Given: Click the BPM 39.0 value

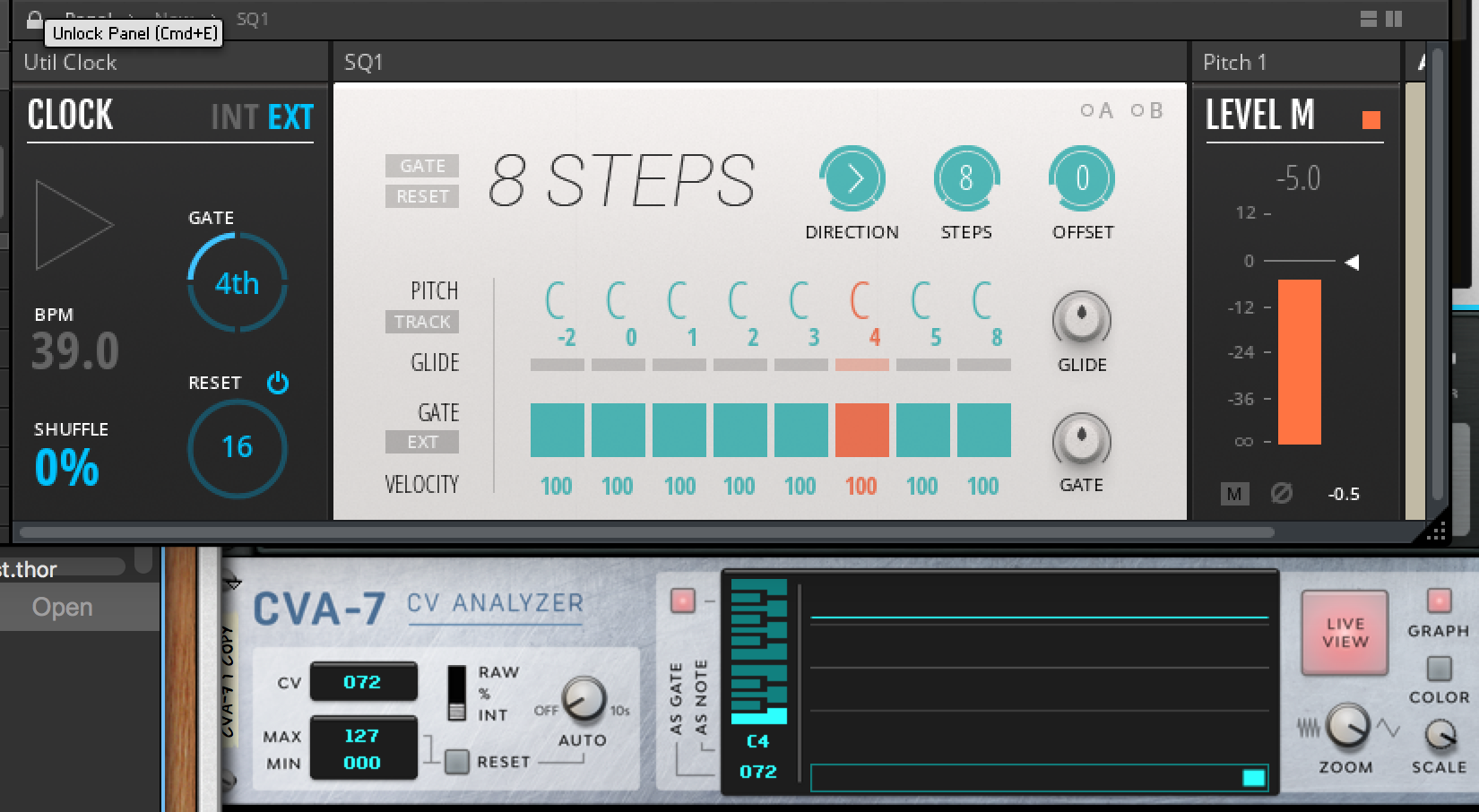Looking at the screenshot, I should [75, 350].
